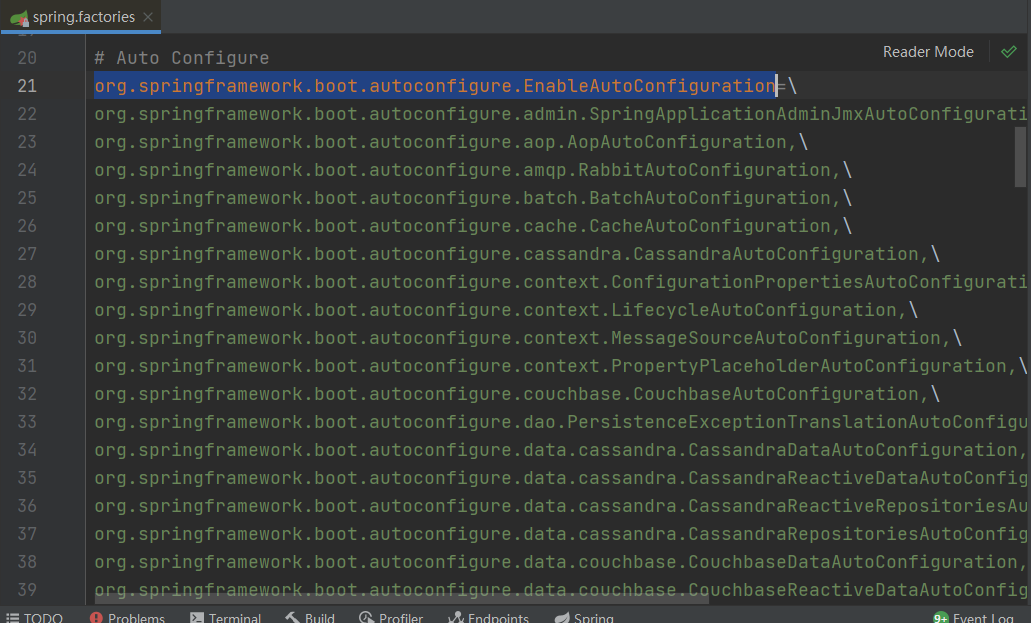Click the Event Log notification badge
1031x623 pixels.
pyautogui.click(x=940, y=617)
